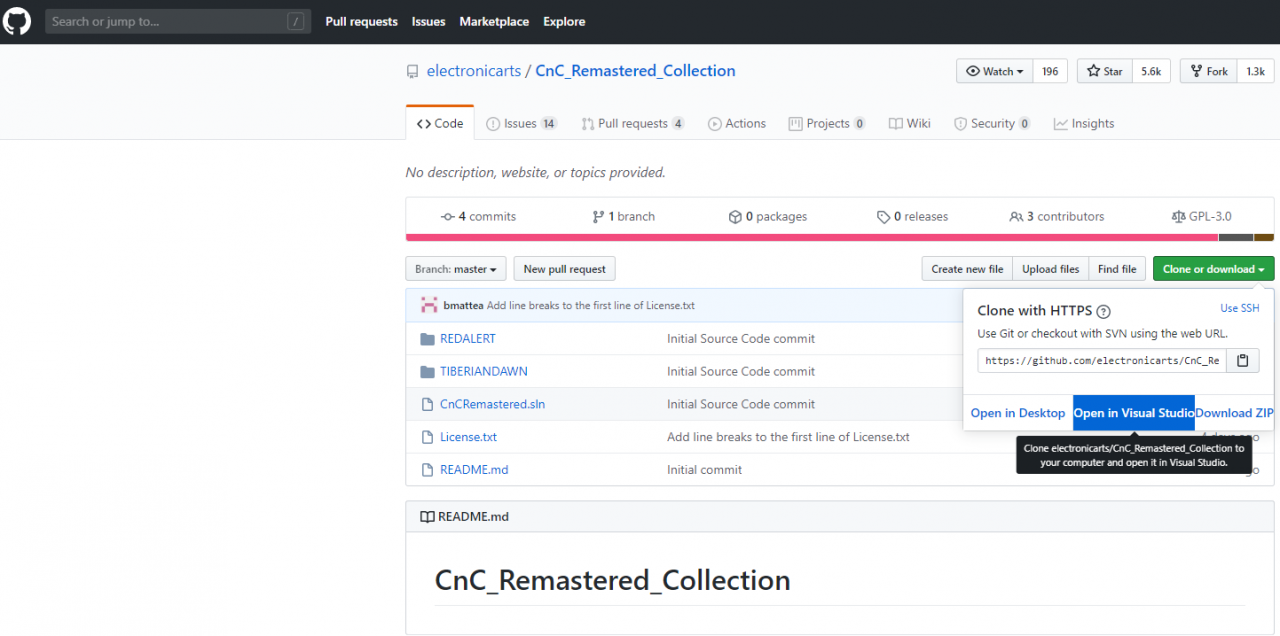Viewport: 1280px width, 636px height.
Task: Switch to Use SSH cloning
Action: (1239, 309)
